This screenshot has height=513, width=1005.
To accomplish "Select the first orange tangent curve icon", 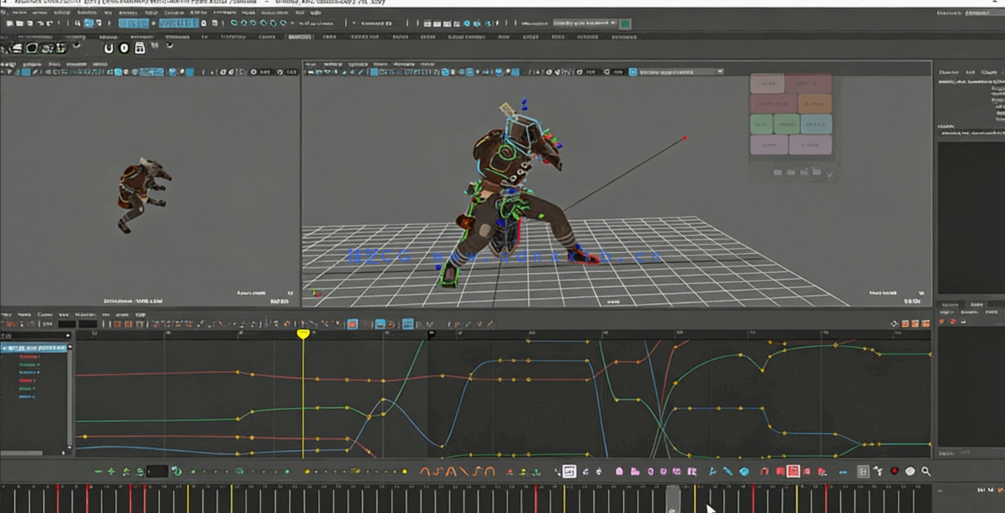I will pyautogui.click(x=425, y=471).
